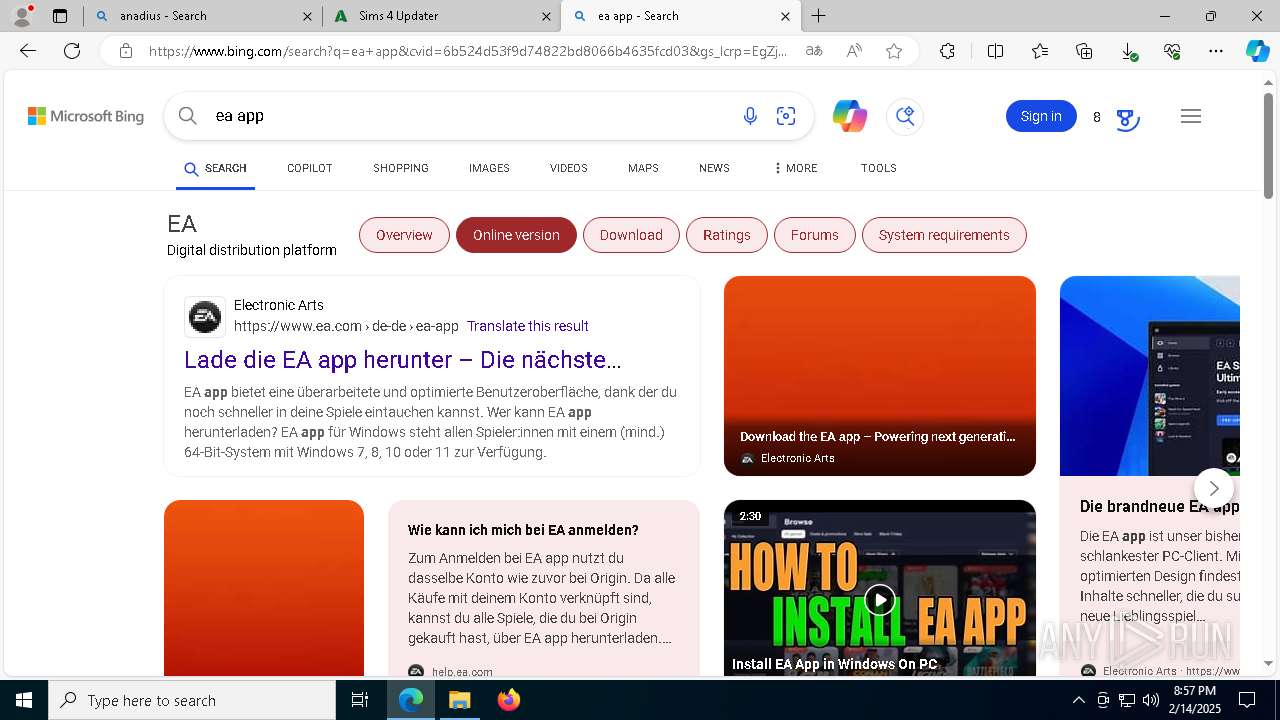Open Bing chat search icon
Viewport: 1280px width, 720px height.
(905, 116)
